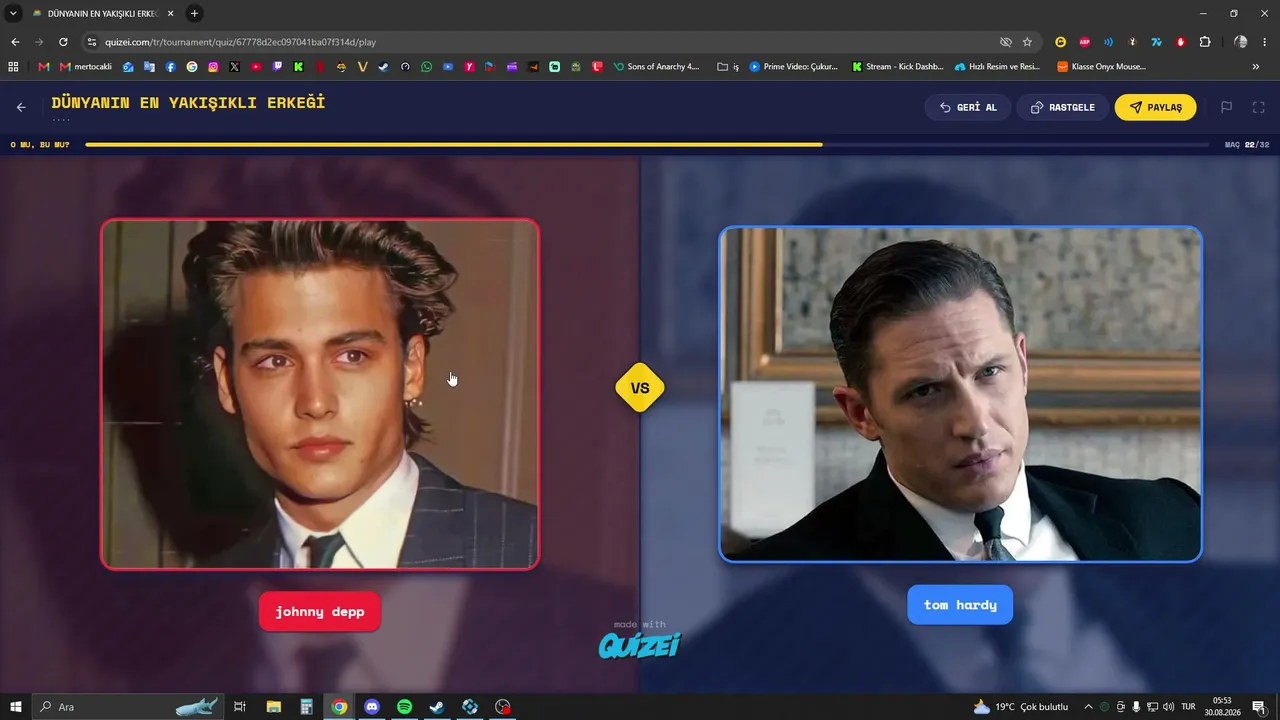The image size is (1280, 720).
Task: Select the quiz browser tab
Action: 102,13
